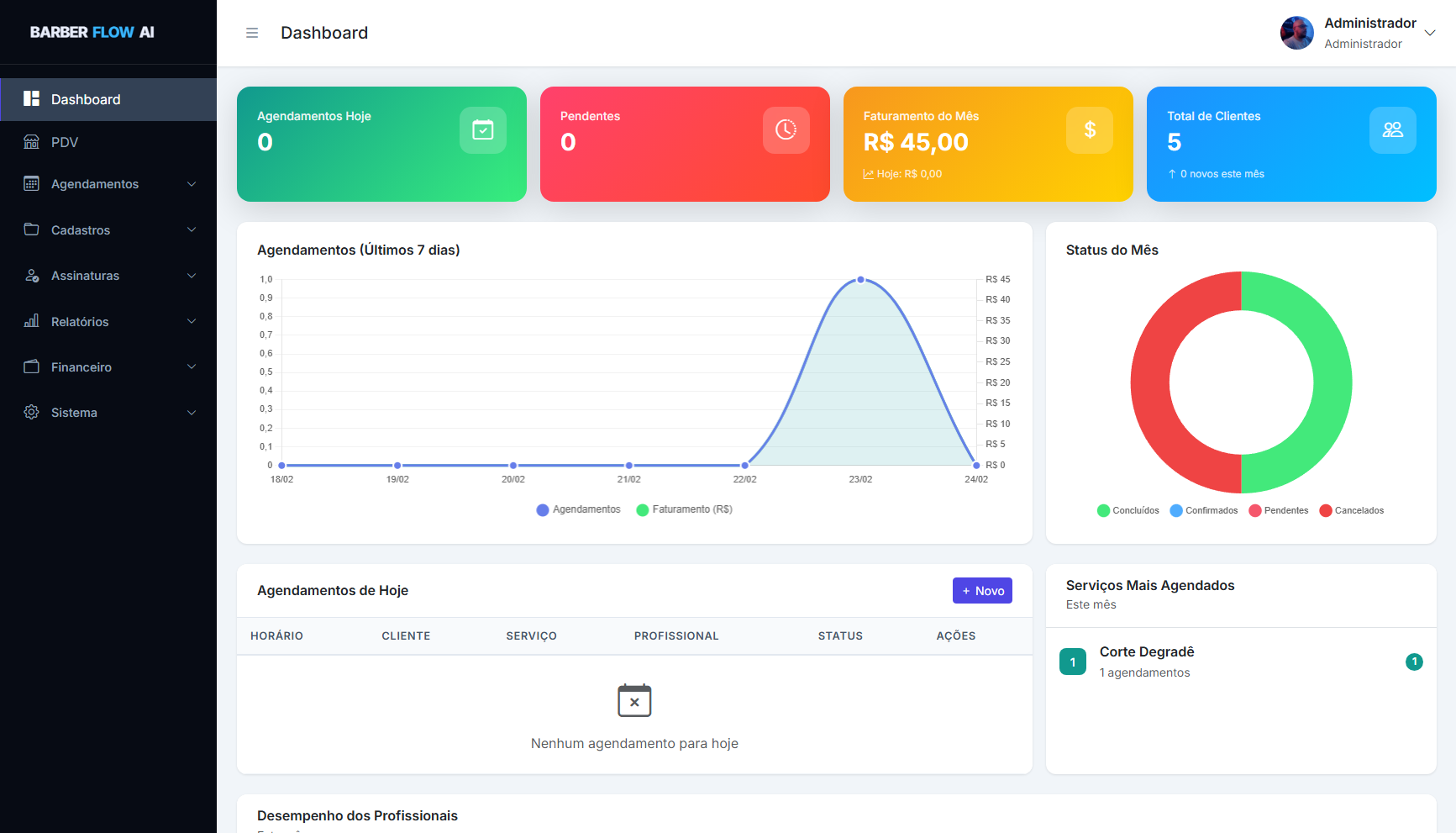Click the clock icon on Pendentes card
This screenshot has width=1456, height=833.
coord(785,129)
